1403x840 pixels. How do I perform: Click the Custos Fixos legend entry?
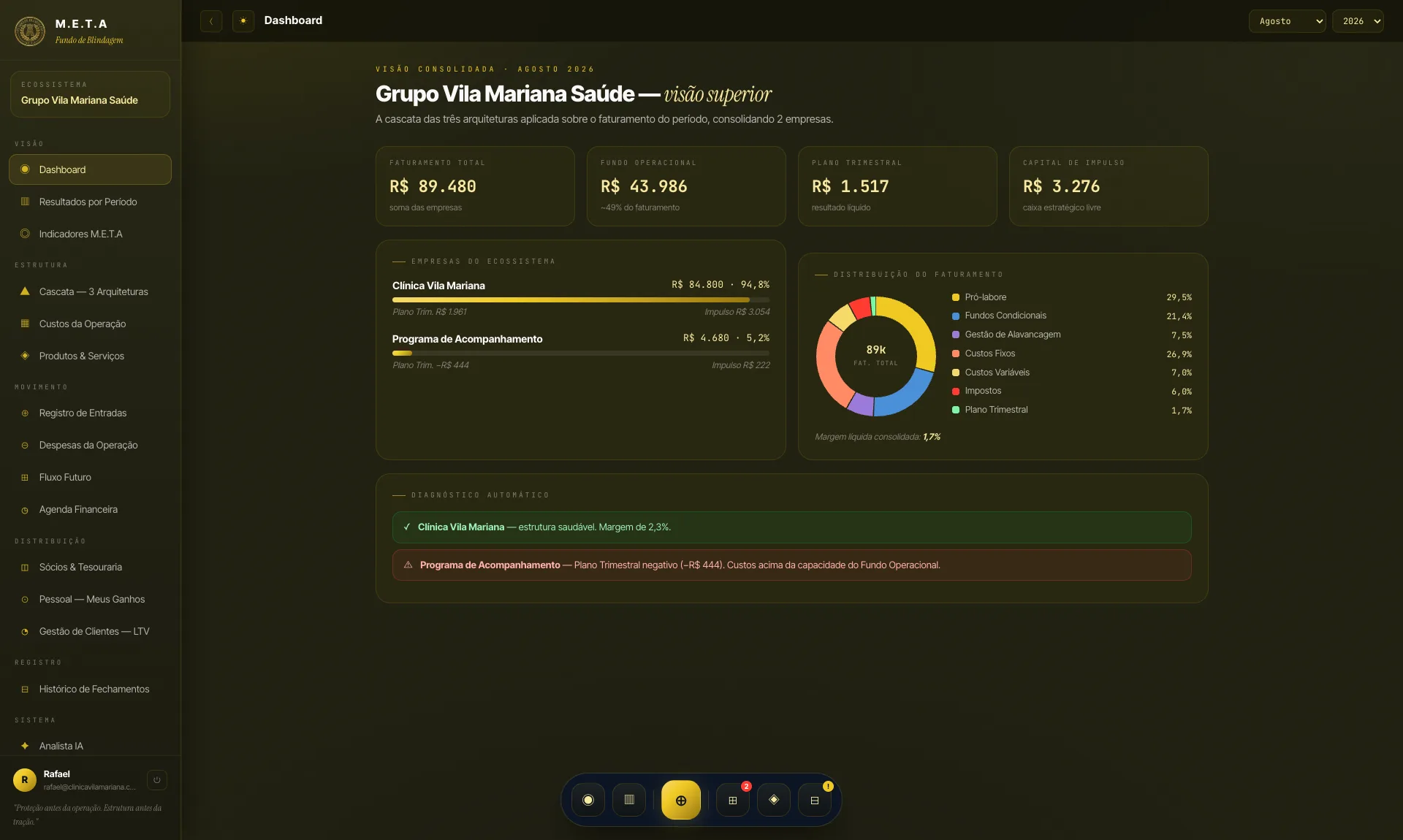point(1072,354)
